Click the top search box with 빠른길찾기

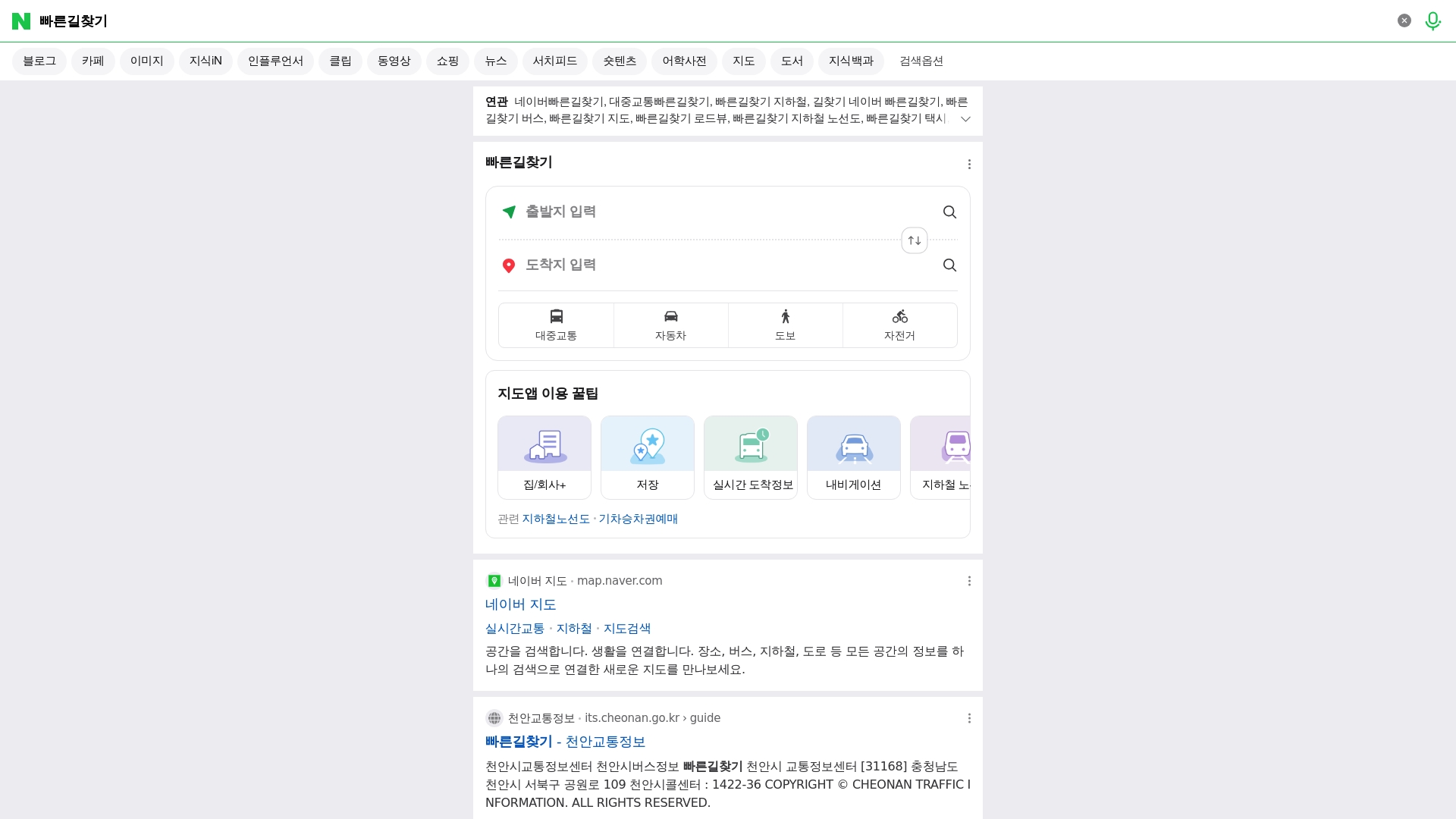click(x=713, y=21)
